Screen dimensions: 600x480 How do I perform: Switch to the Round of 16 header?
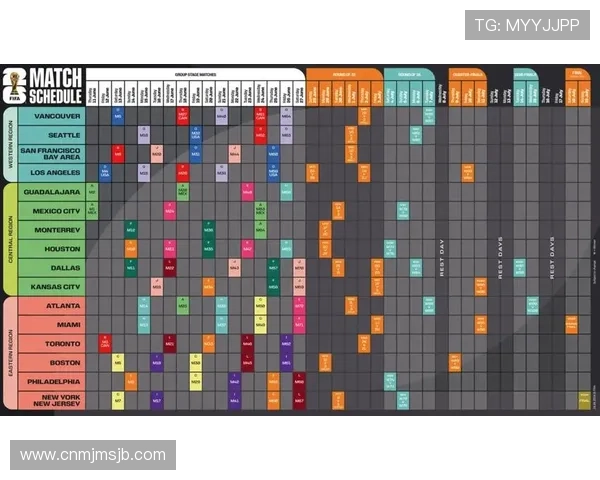pos(409,74)
